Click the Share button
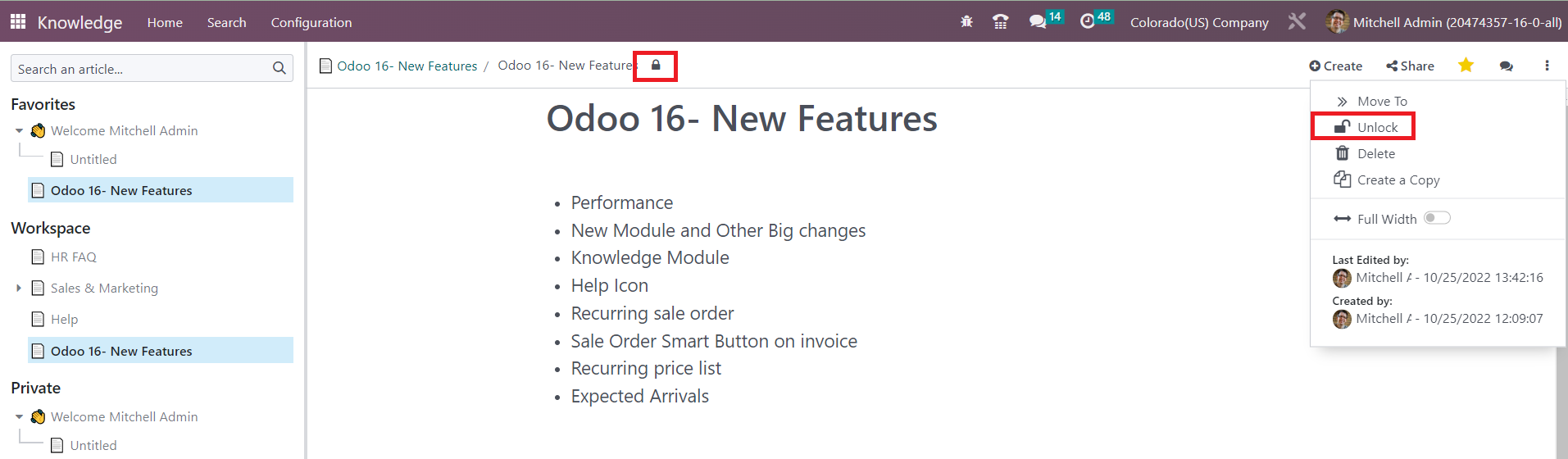Screen dimensions: 1568x459 click(x=1410, y=66)
